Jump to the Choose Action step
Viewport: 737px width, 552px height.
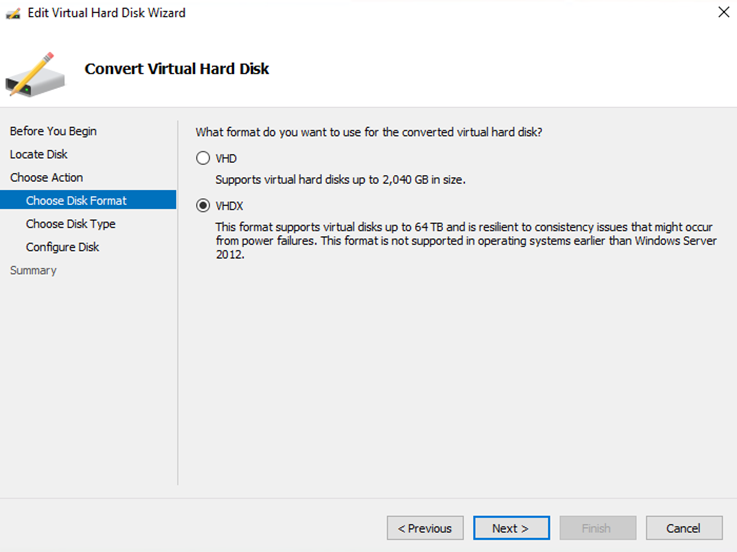pos(46,177)
